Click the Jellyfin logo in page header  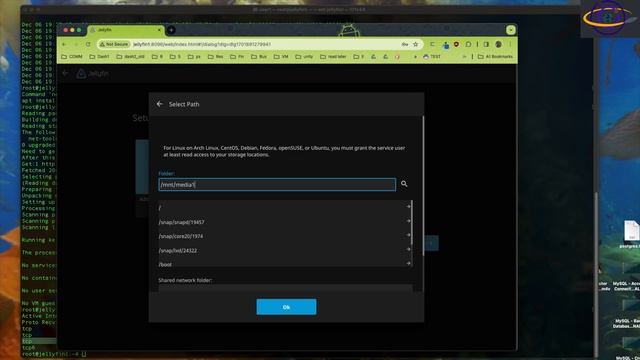(x=93, y=73)
